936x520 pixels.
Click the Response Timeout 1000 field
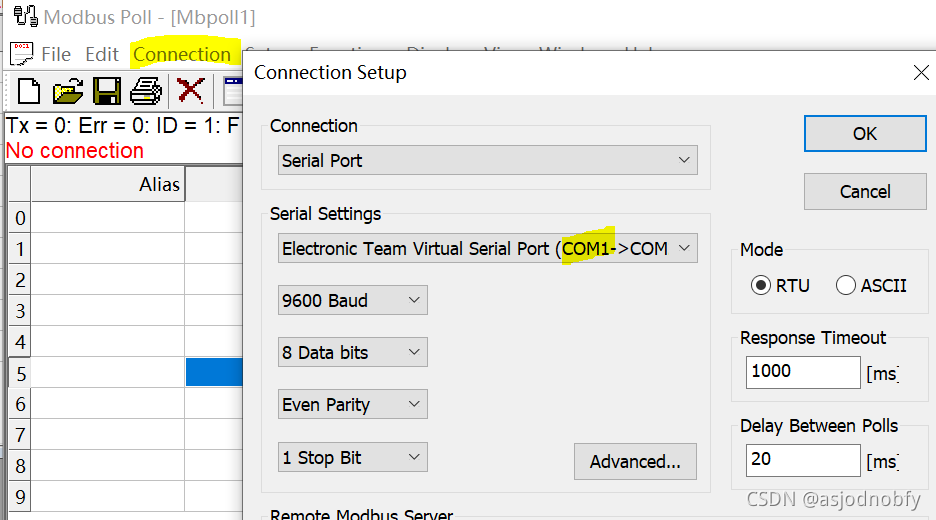(803, 373)
